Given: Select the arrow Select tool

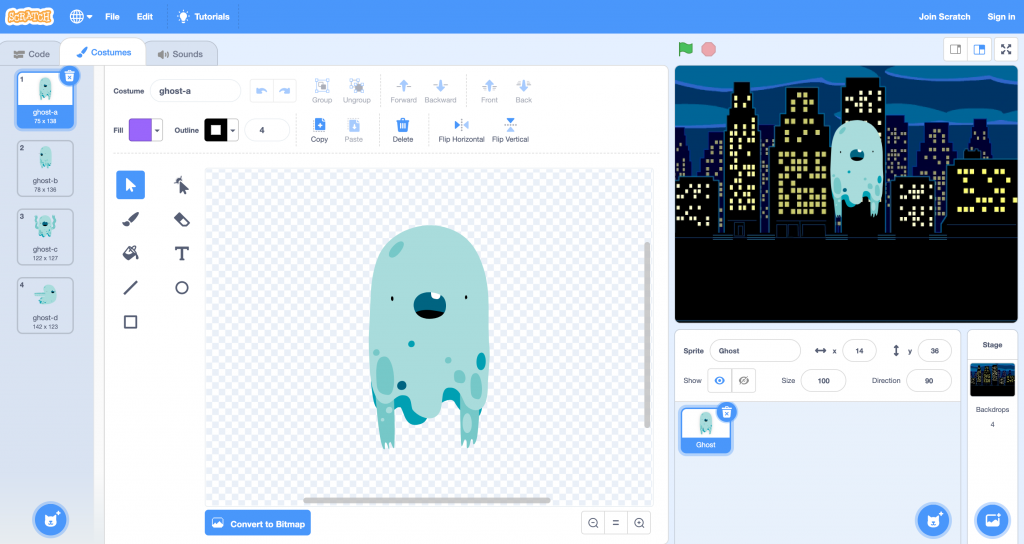Looking at the screenshot, I should click(x=131, y=185).
